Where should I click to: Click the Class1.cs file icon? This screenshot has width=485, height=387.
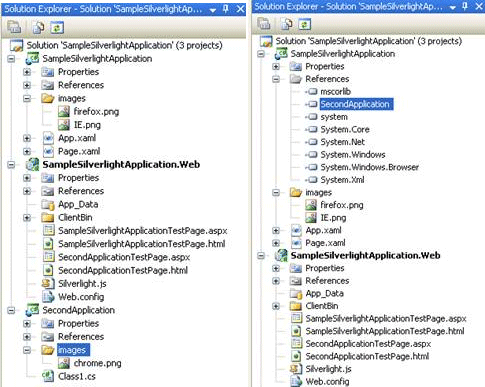[x=48, y=376]
